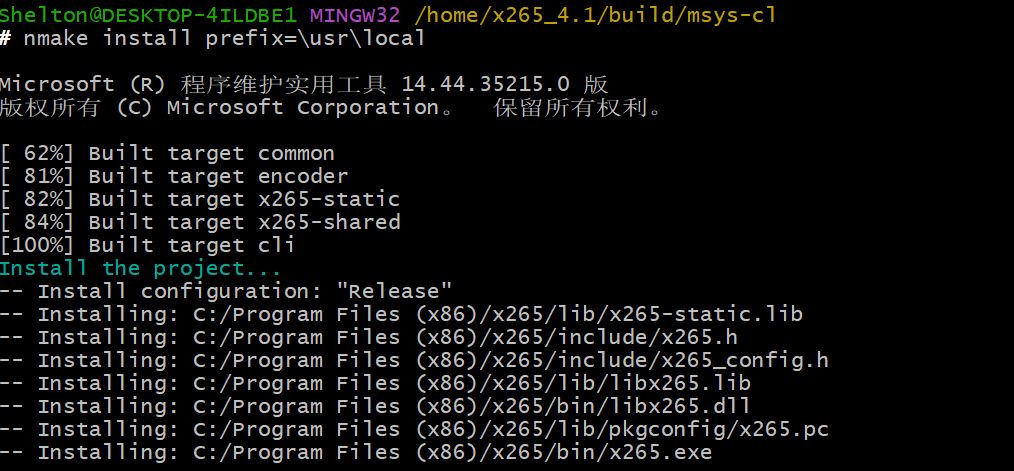This screenshot has height=471, width=1014.
Task: Click the [ 81%] Built target encoder line
Action: point(174,176)
